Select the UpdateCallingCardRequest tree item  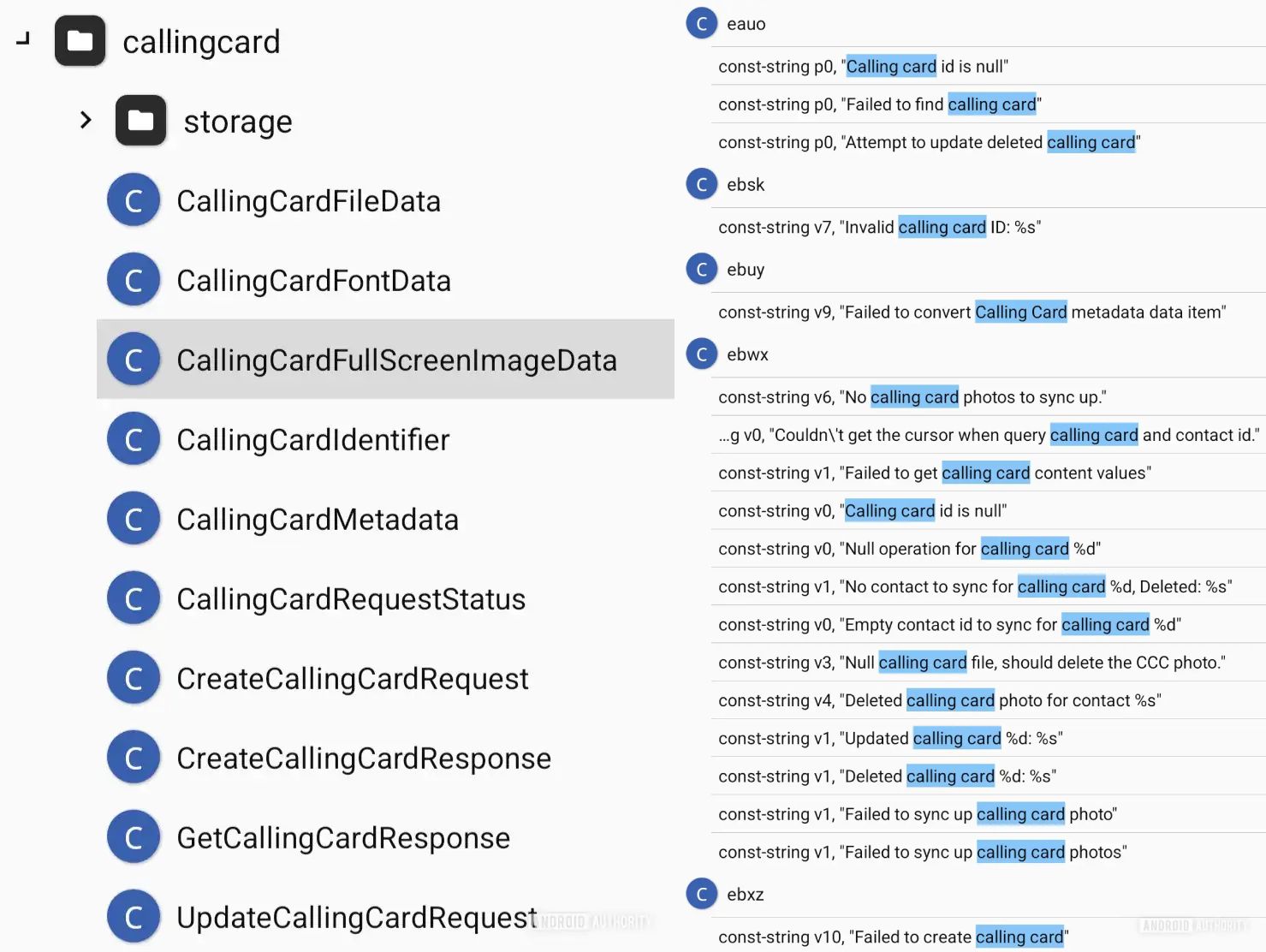[x=355, y=915]
